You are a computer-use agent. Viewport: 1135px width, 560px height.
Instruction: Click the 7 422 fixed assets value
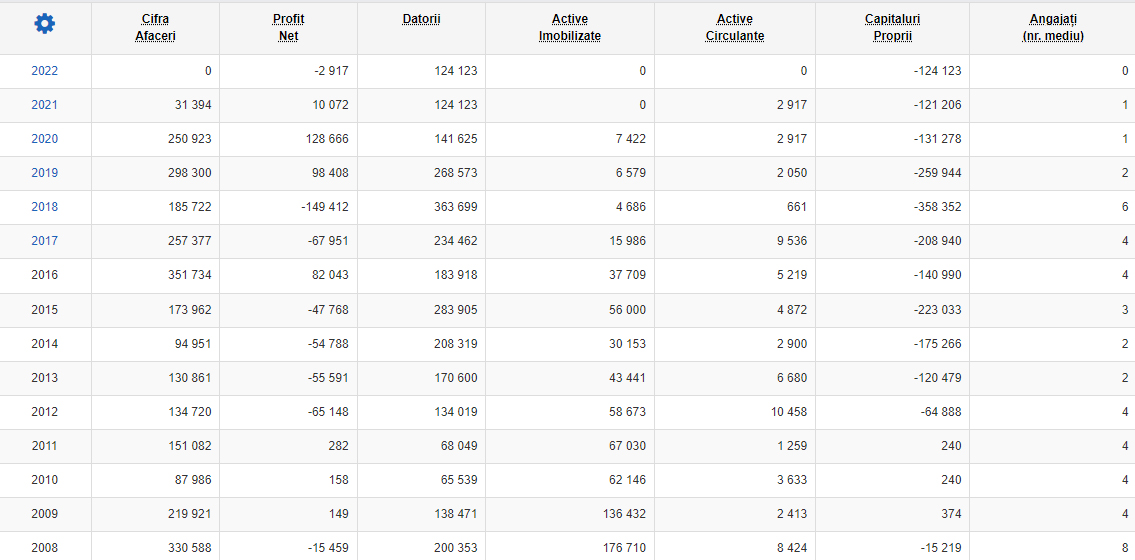pos(629,139)
